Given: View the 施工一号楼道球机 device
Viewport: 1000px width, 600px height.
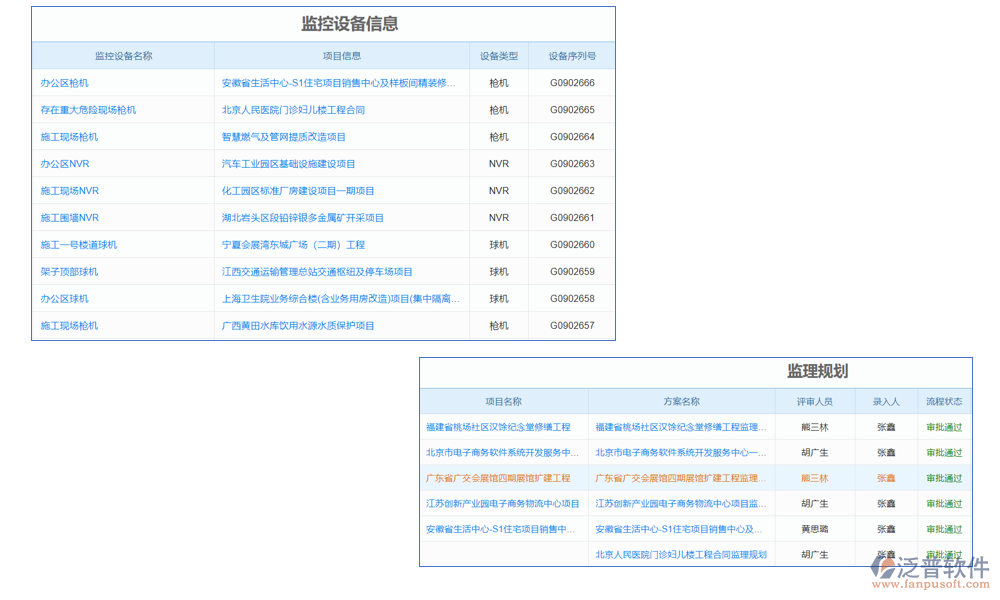Looking at the screenshot, I should coord(74,244).
